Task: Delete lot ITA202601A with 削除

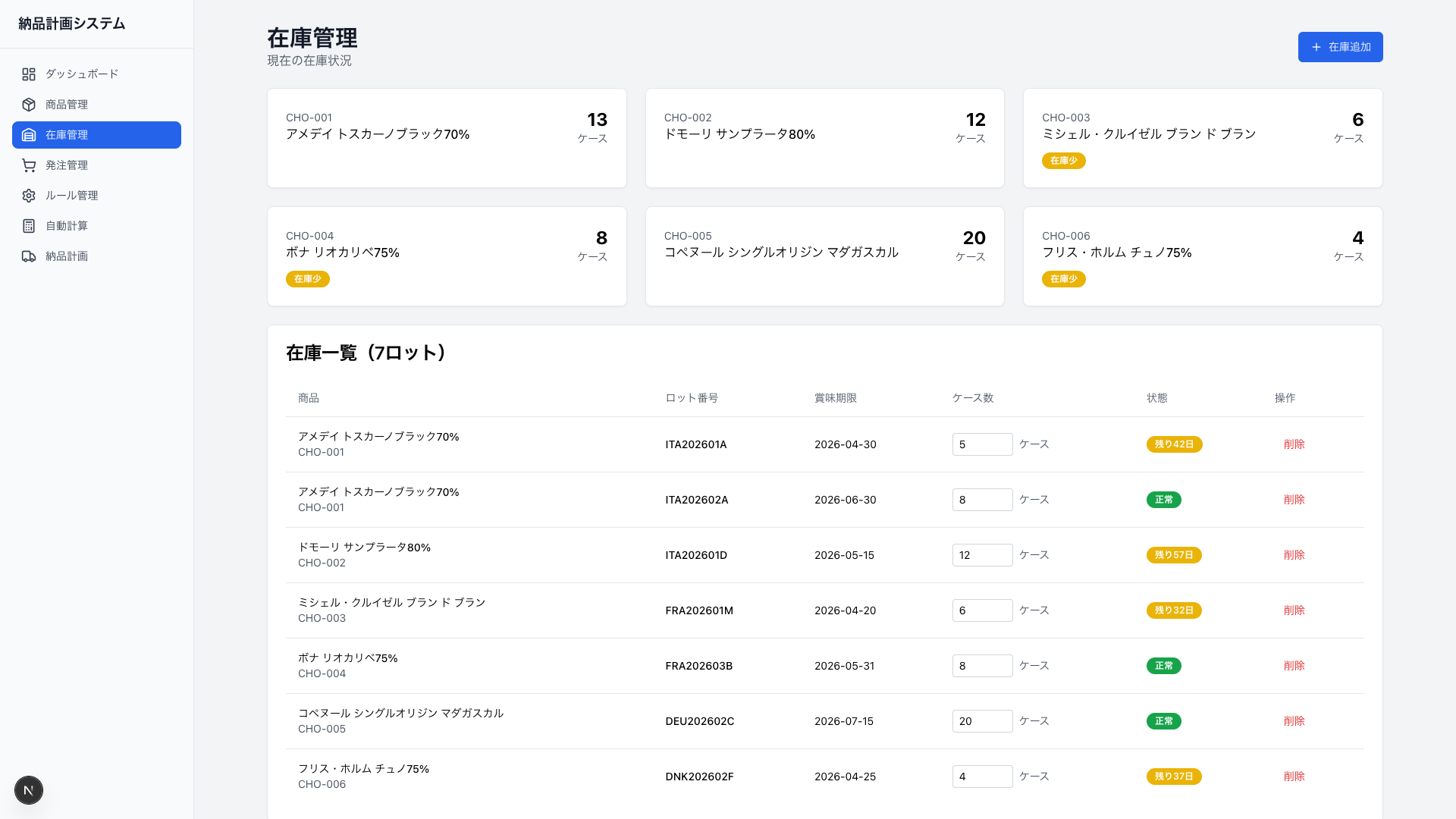Action: pos(1294,444)
